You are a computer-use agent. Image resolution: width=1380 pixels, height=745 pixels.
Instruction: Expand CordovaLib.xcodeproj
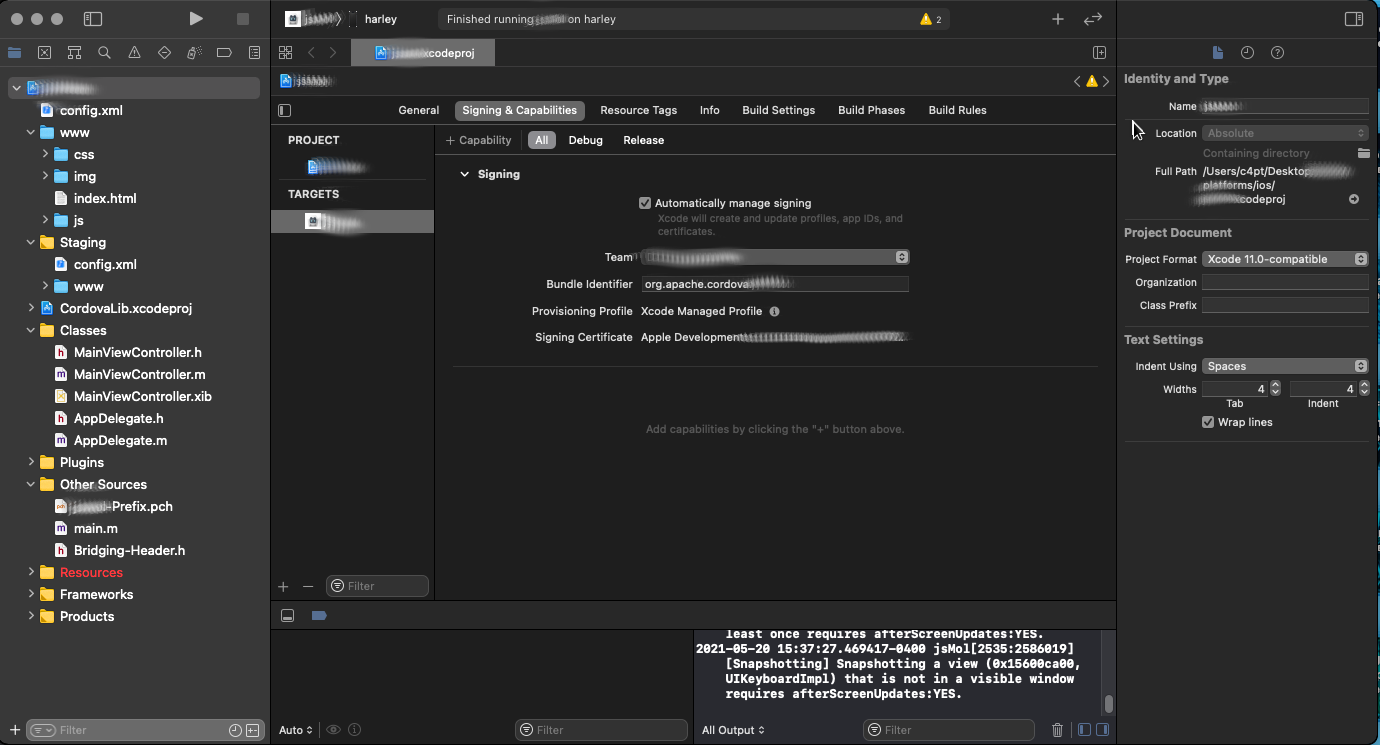31,308
